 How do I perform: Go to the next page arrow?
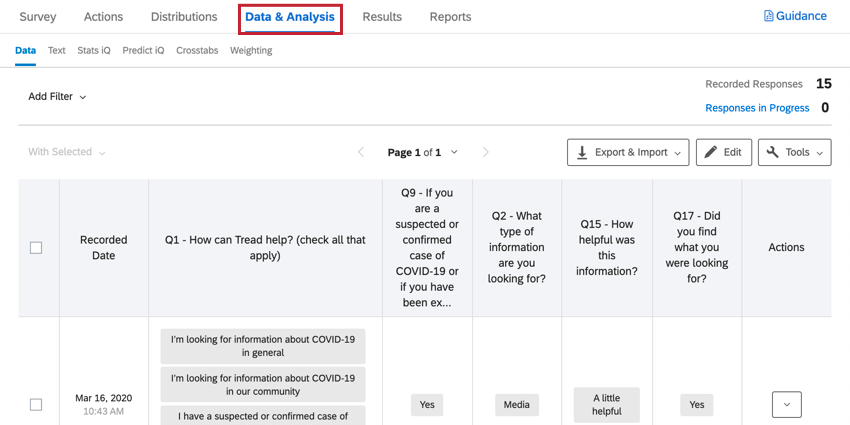[x=486, y=152]
